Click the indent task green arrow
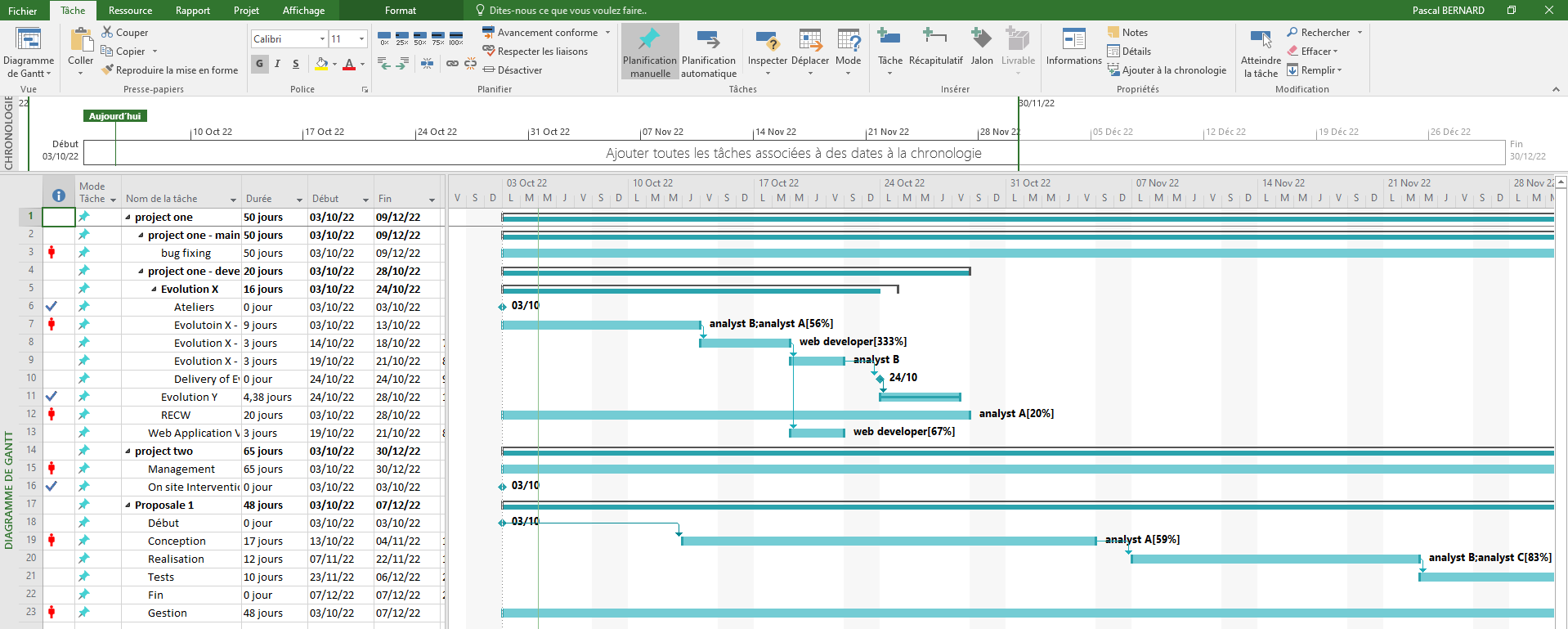The image size is (1568, 629). [402, 63]
